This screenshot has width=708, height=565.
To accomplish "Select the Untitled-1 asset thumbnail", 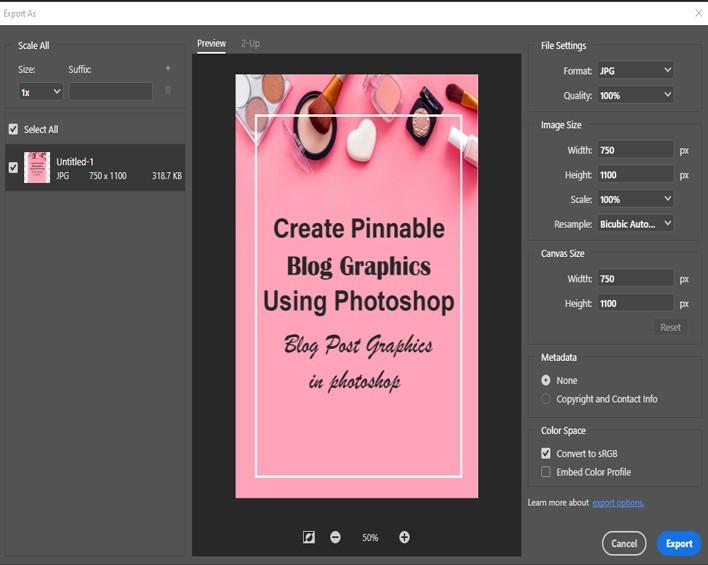I will (37, 168).
